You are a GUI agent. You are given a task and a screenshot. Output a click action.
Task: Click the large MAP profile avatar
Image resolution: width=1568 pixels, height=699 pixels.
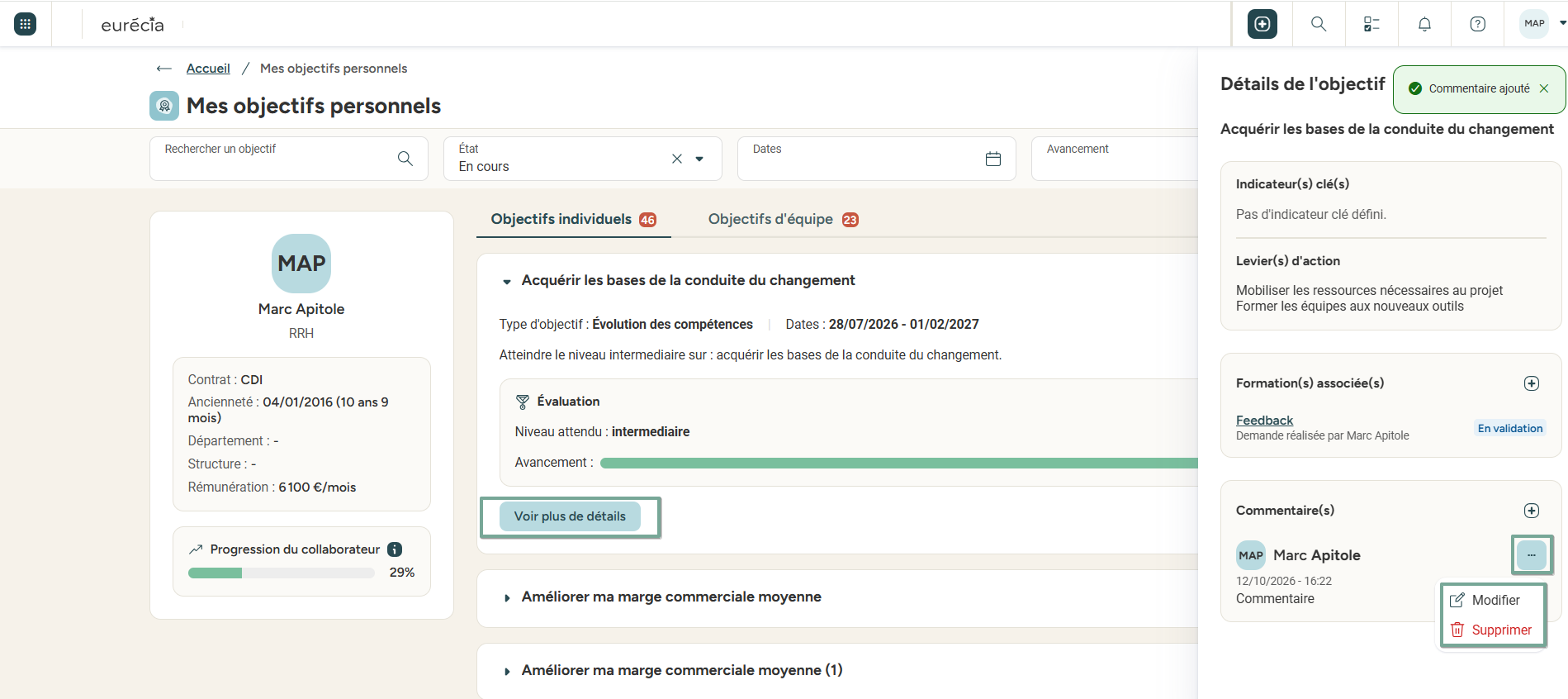pos(301,264)
